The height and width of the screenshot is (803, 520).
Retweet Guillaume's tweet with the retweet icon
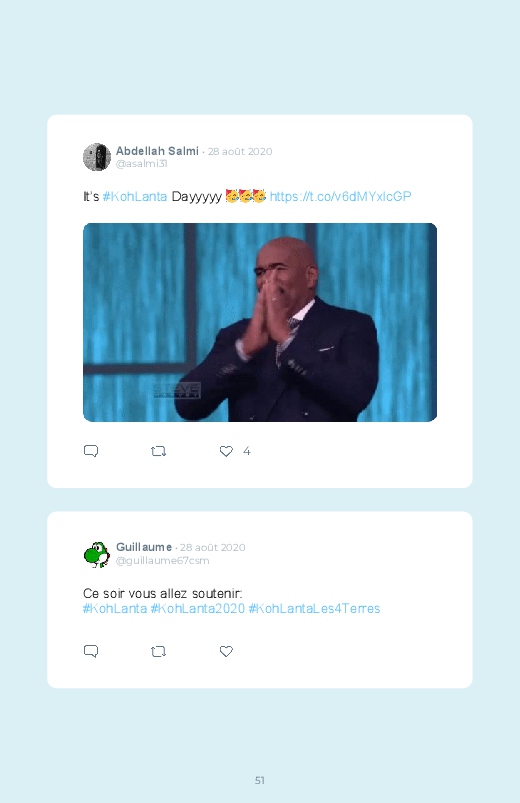pyautogui.click(x=158, y=651)
